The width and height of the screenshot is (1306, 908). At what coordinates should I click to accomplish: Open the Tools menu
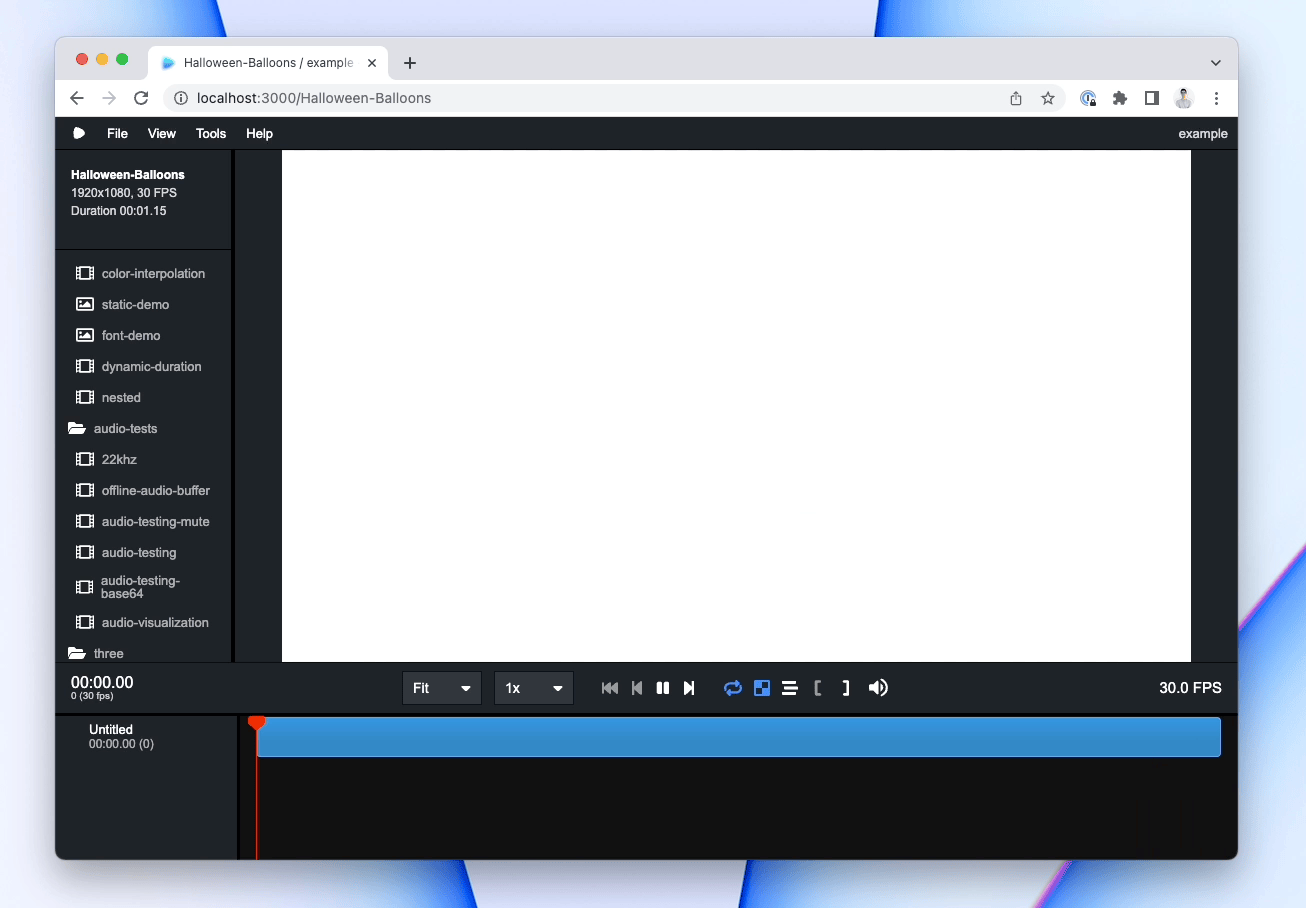tap(211, 134)
